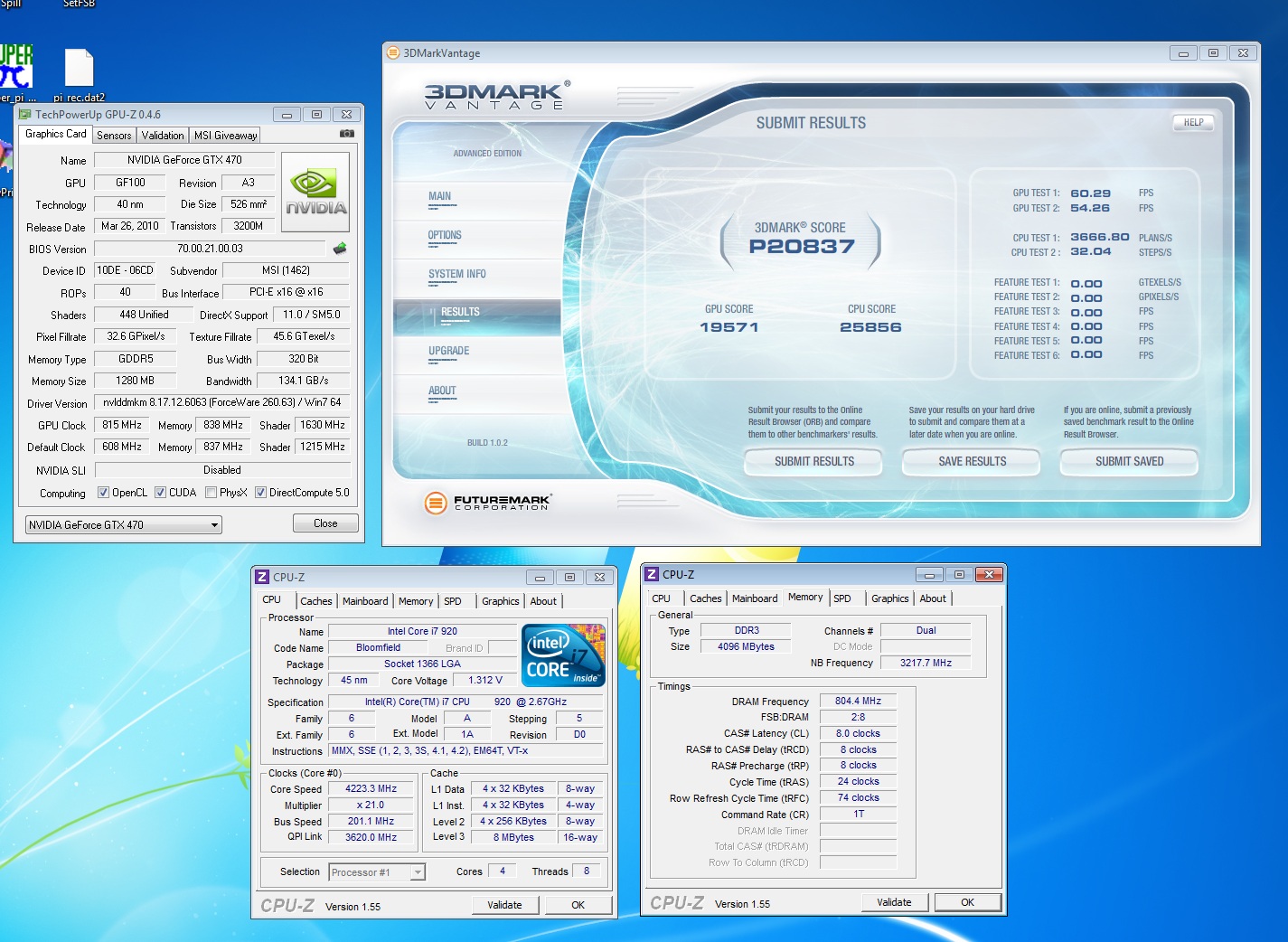The image size is (1288, 942).
Task: Click the processor name Intel Core i7 920
Action: (x=422, y=631)
